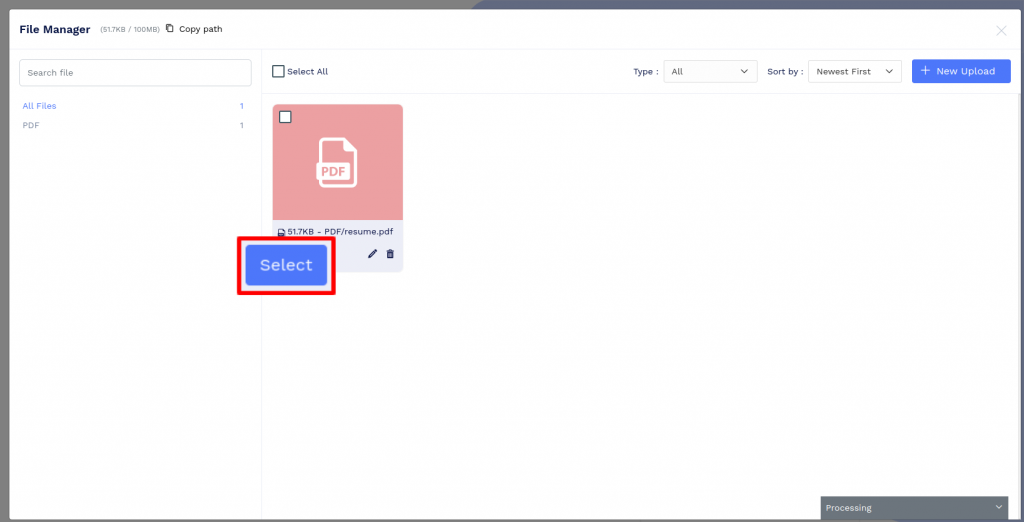Check the checkbox on the resume.pdf card
The height and width of the screenshot is (522, 1024).
285,117
